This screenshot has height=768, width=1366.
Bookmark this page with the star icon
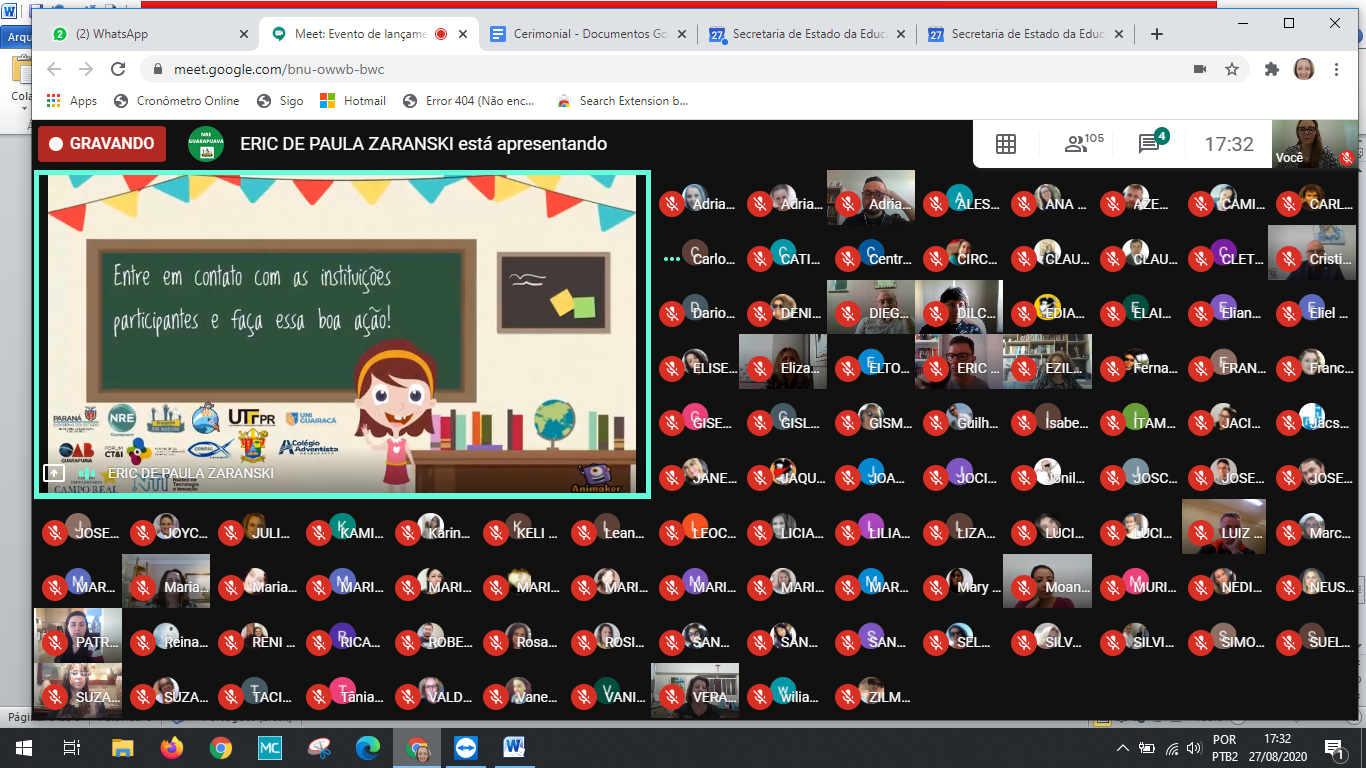click(x=1232, y=69)
